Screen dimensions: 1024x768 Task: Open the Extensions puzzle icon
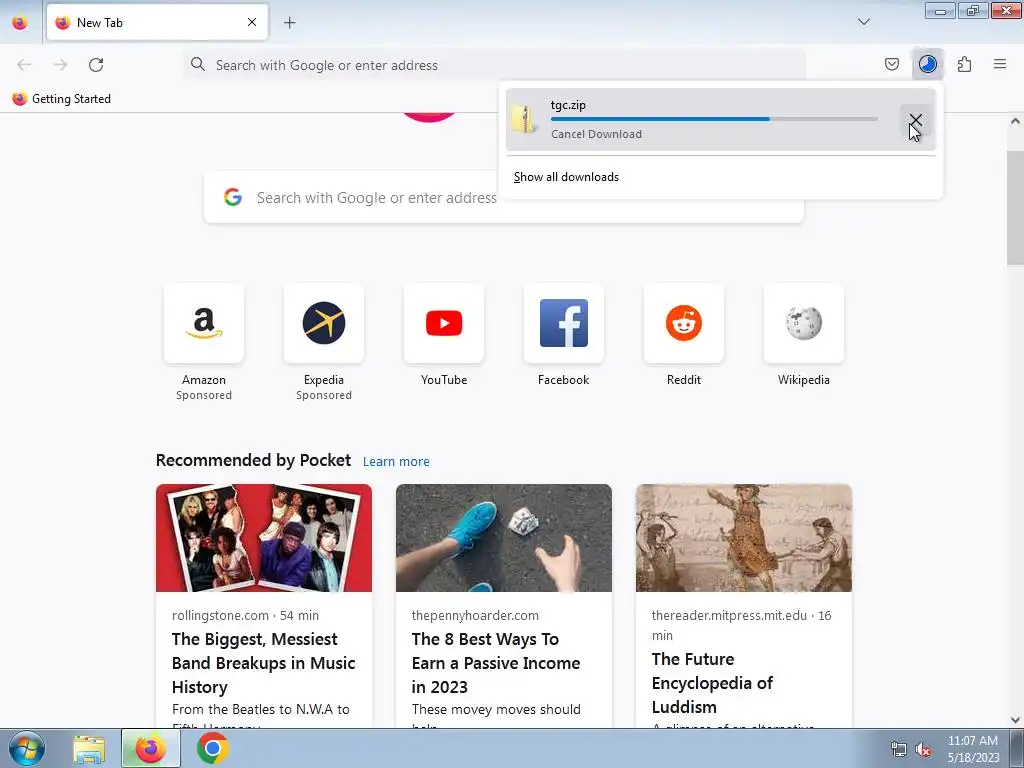tap(964, 64)
